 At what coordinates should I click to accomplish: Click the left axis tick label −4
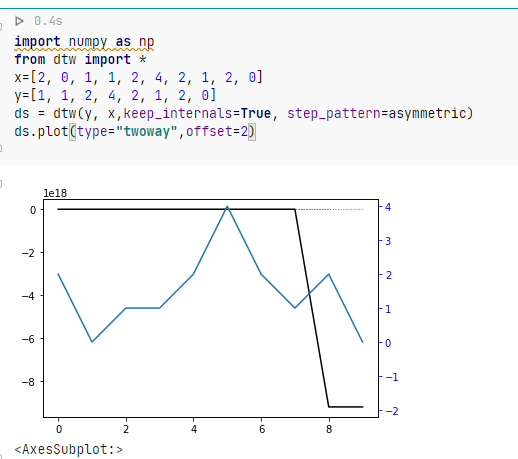coord(28,296)
